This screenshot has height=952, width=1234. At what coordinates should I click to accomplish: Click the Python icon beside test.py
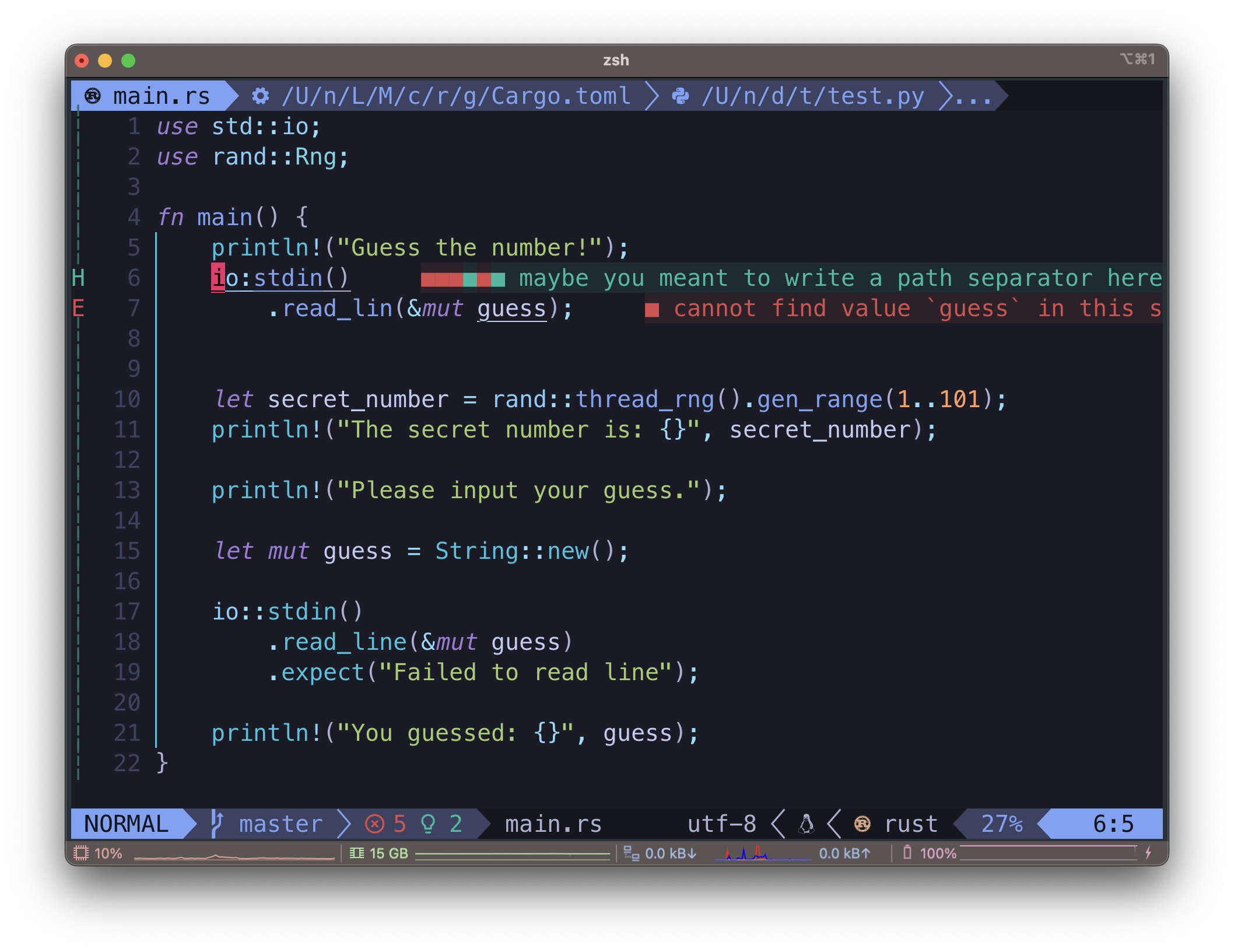point(680,96)
